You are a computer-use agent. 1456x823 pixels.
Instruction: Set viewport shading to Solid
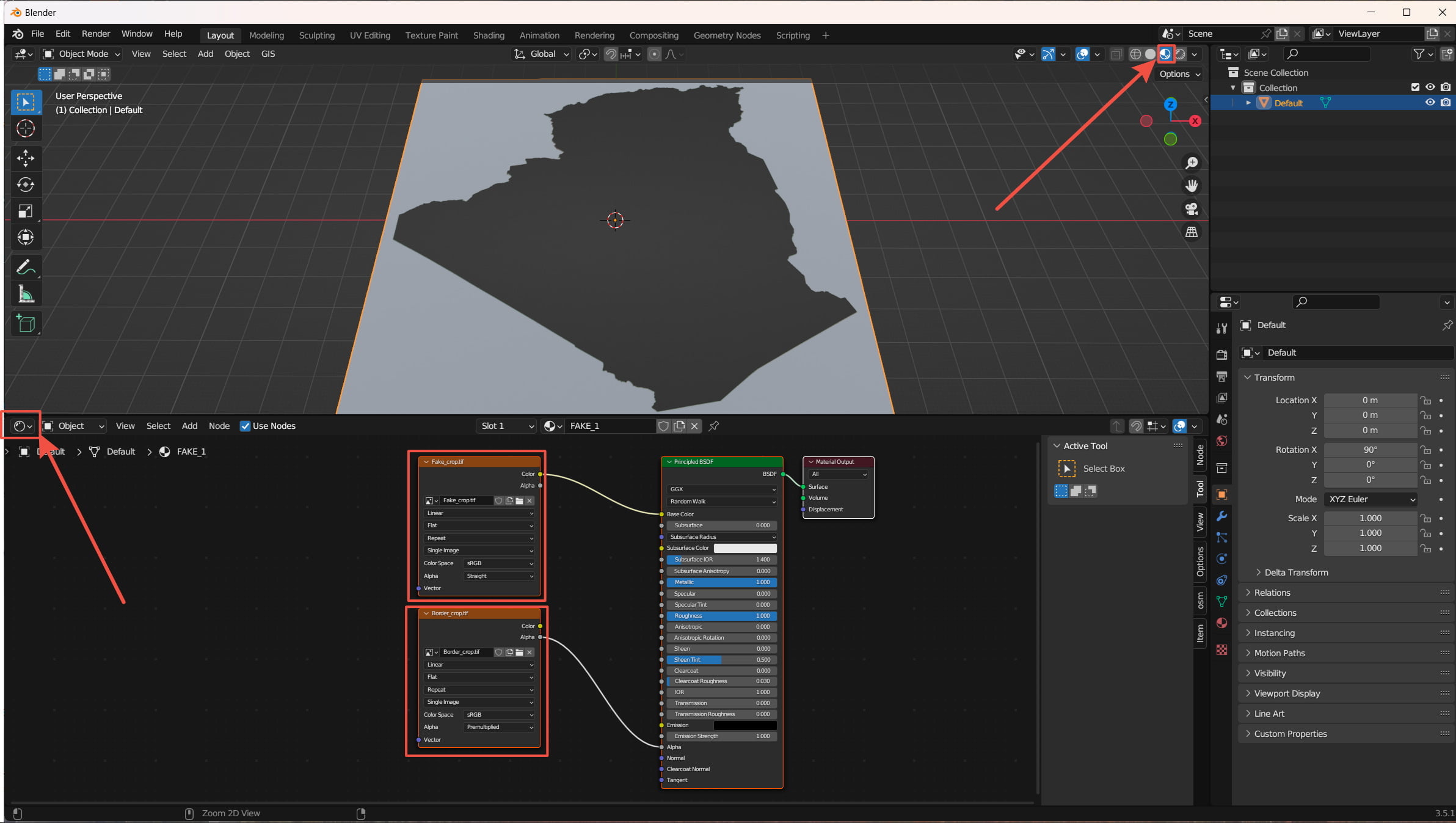[1150, 54]
